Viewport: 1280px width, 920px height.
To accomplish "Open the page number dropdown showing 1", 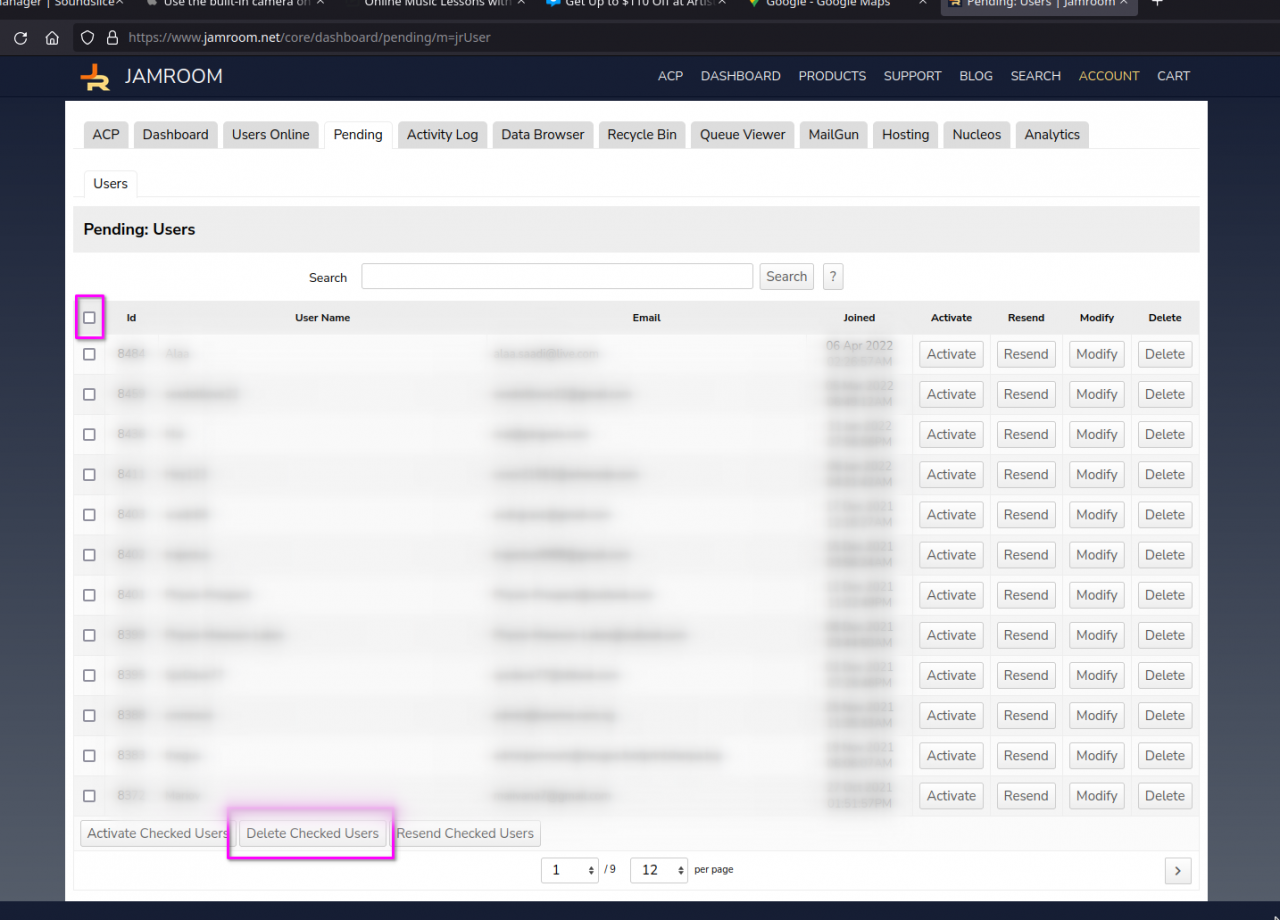I will [x=570, y=870].
